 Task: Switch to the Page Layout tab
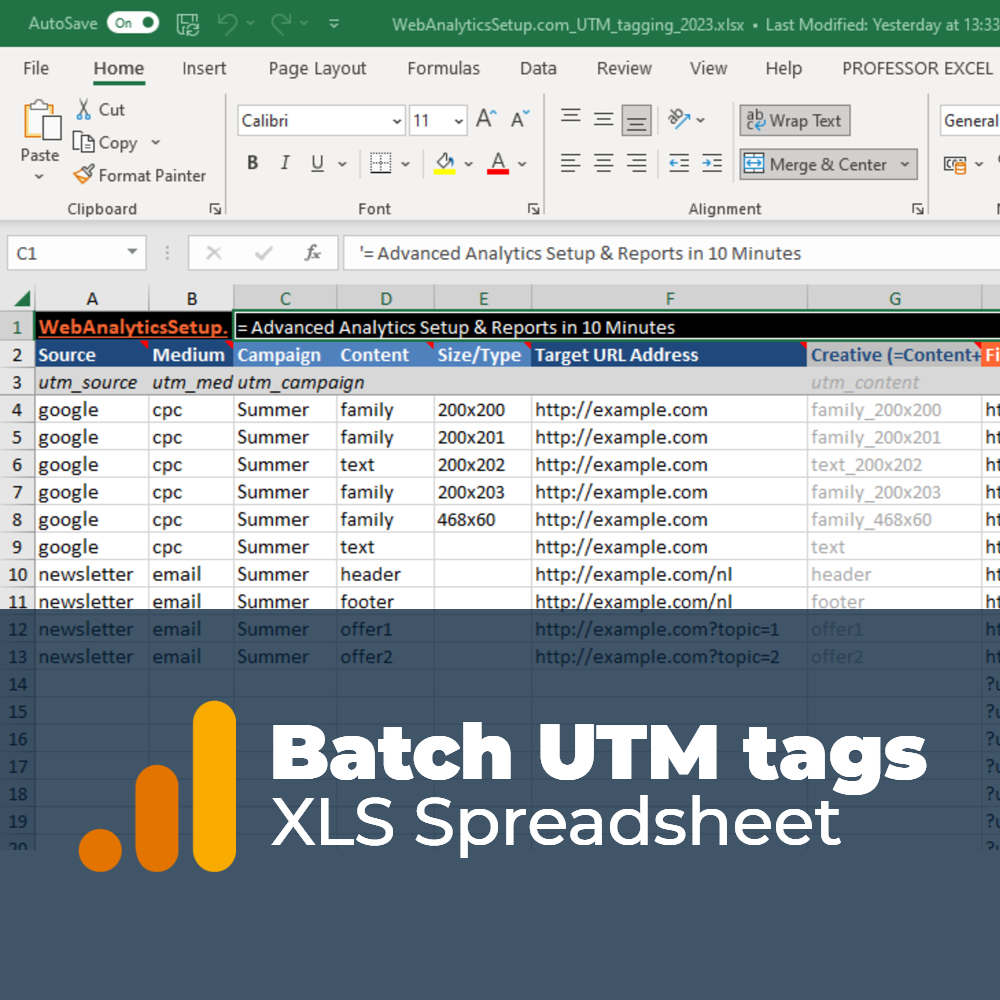pyautogui.click(x=317, y=68)
